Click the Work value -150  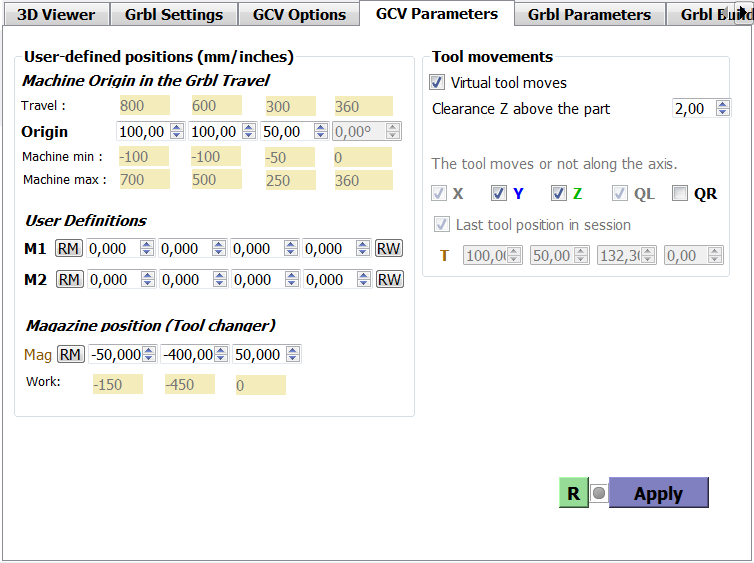click(118, 384)
